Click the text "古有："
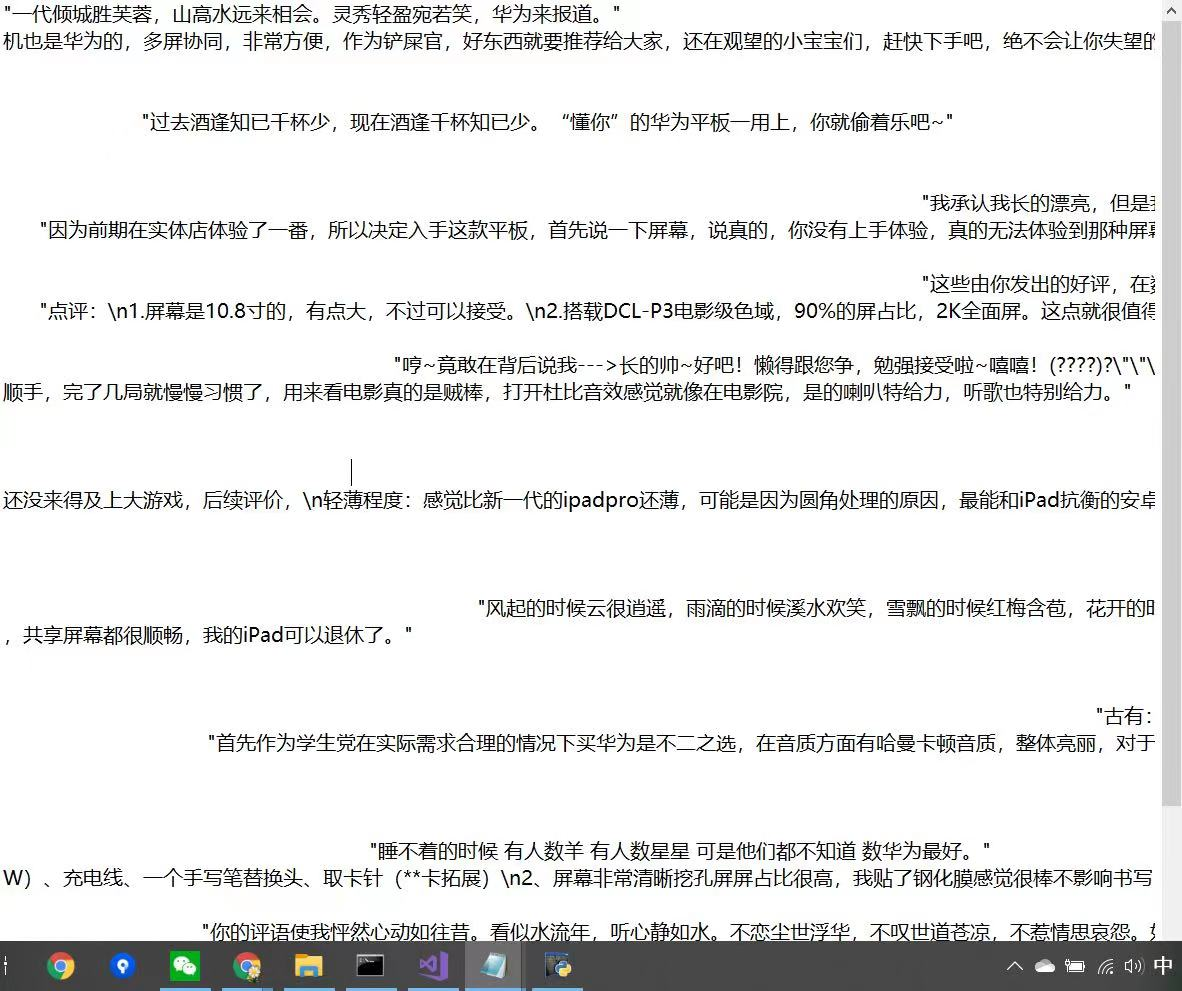This screenshot has width=1182, height=991. 1128,716
